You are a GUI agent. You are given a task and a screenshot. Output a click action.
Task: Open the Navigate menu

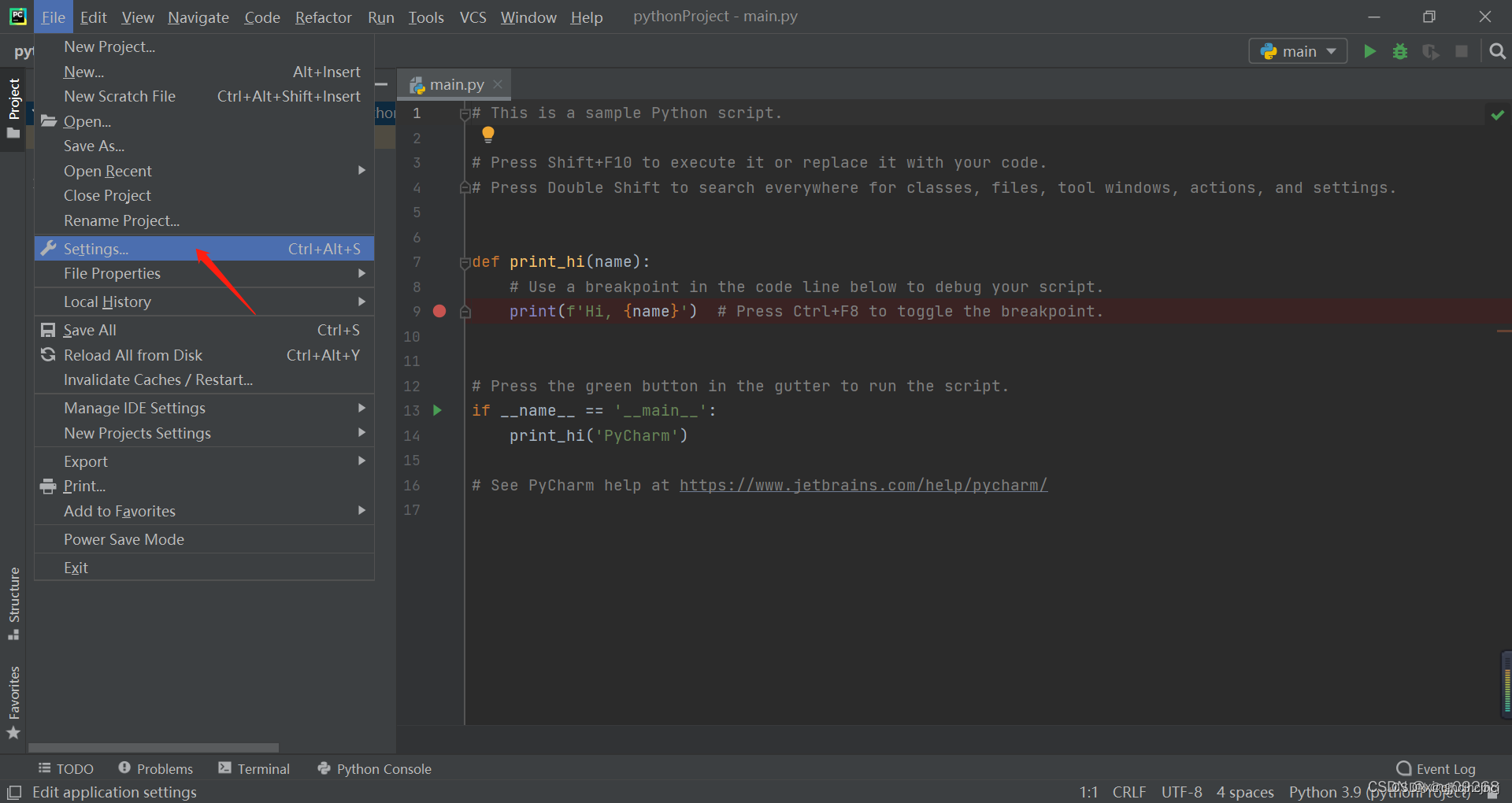point(198,17)
